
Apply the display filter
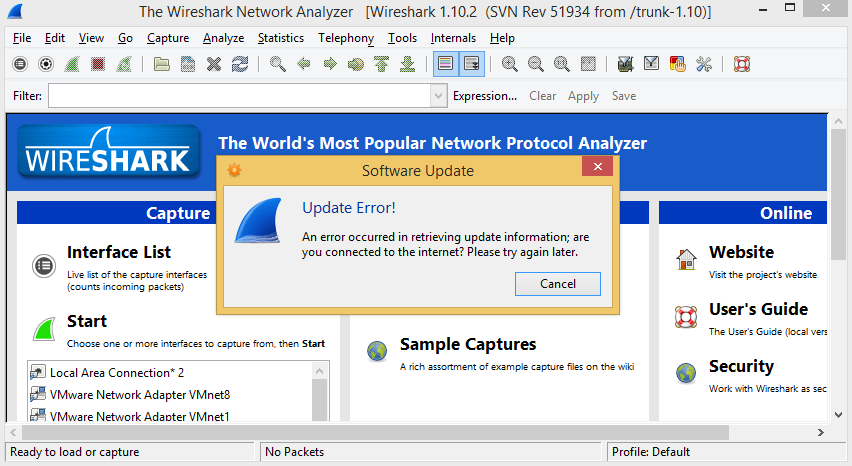[583, 96]
